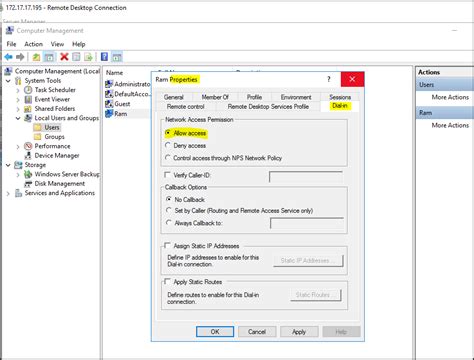Expand the Task Scheduler node
The width and height of the screenshot is (474, 360).
click(18, 90)
